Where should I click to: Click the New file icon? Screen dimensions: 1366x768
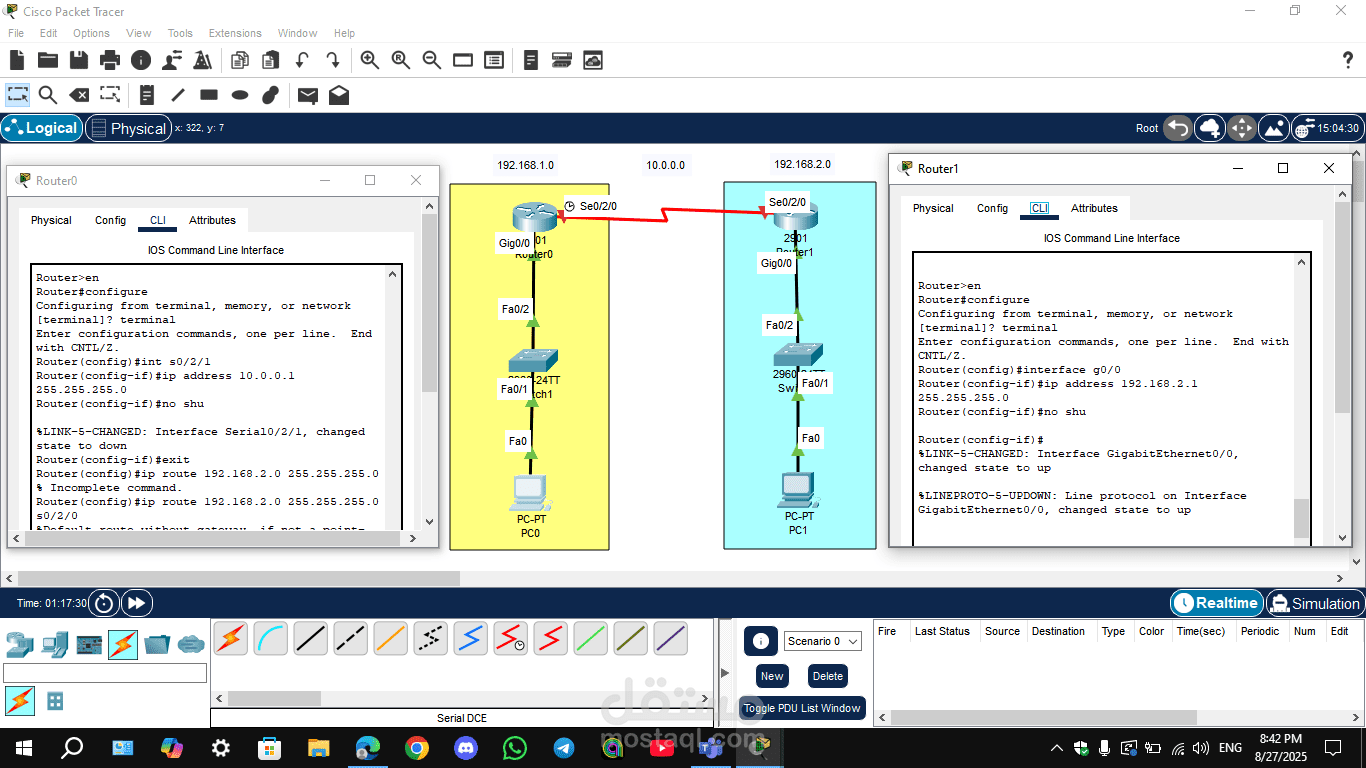(x=17, y=60)
